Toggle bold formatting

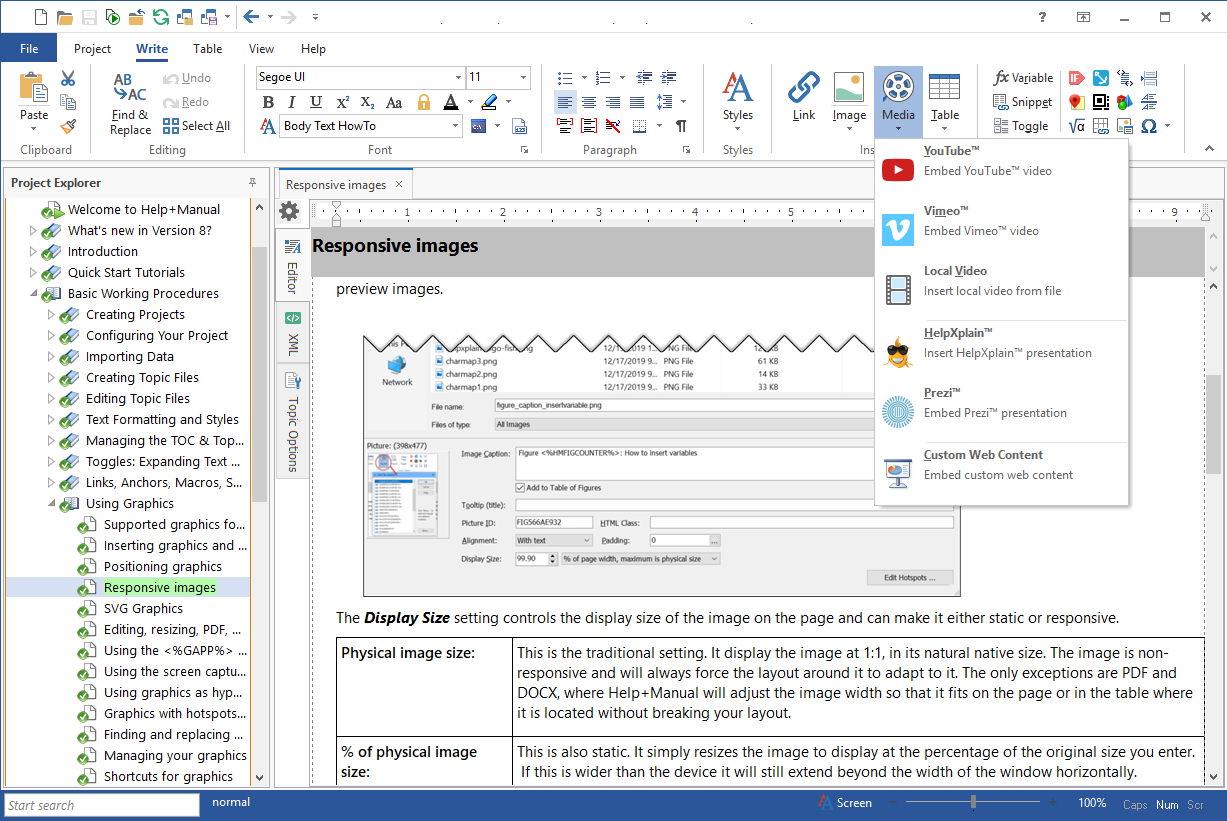click(x=268, y=102)
